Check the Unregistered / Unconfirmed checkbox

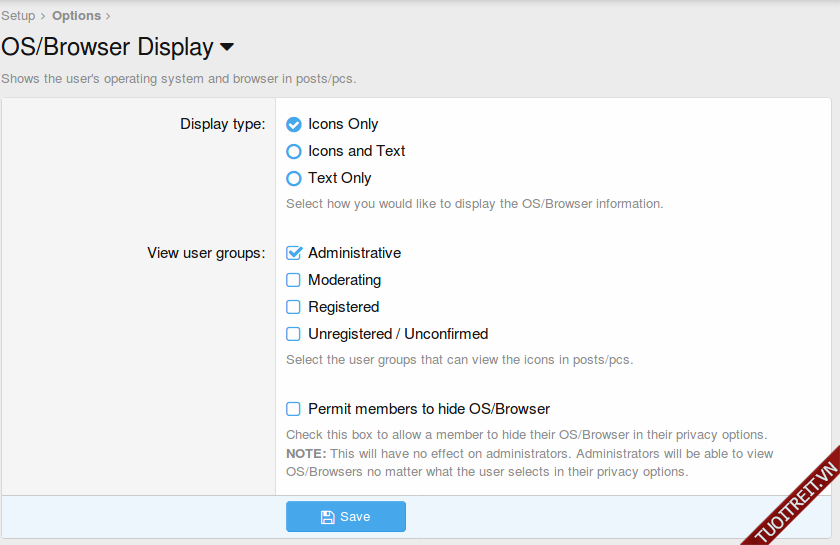pyautogui.click(x=294, y=335)
